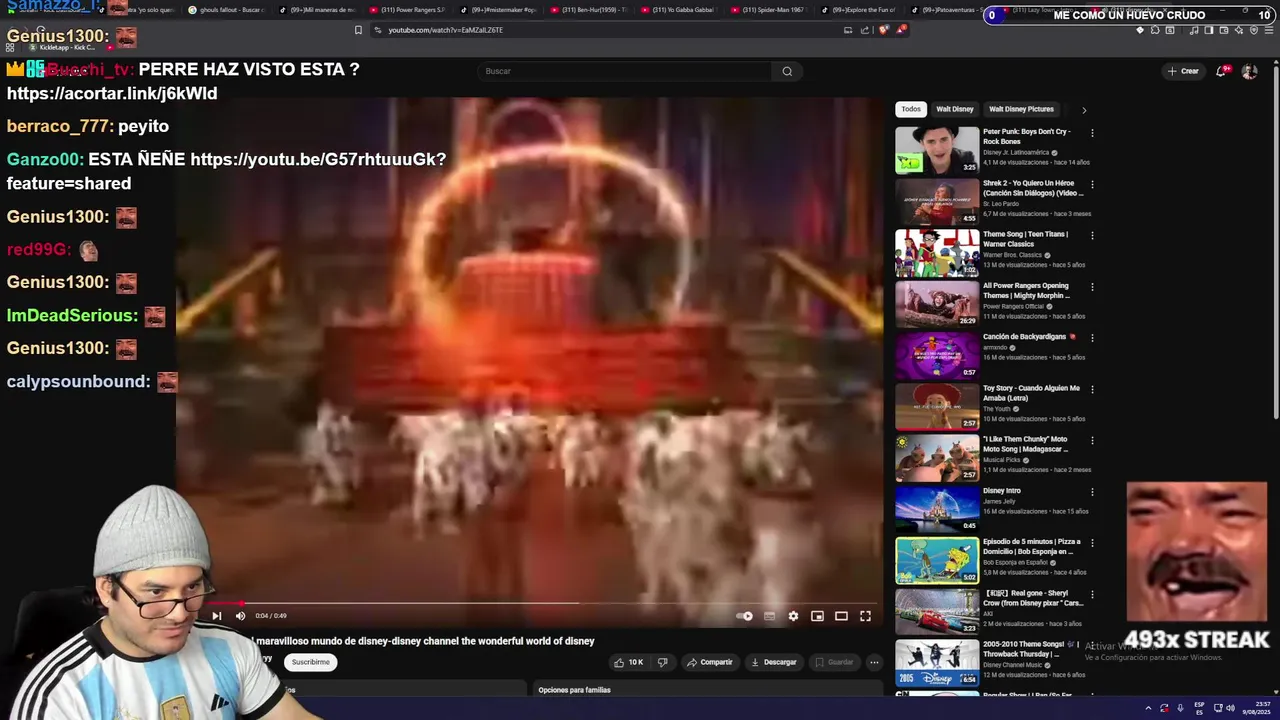
Task: Open the player settings gear
Action: (x=793, y=616)
